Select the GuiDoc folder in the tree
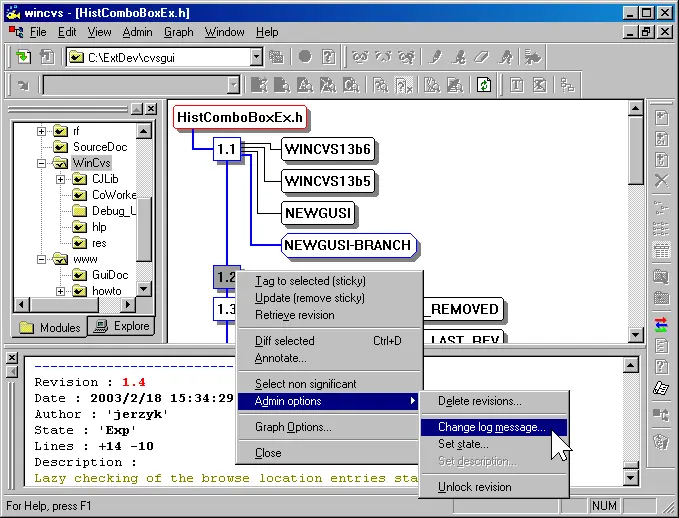The height and width of the screenshot is (518, 679). click(110, 275)
